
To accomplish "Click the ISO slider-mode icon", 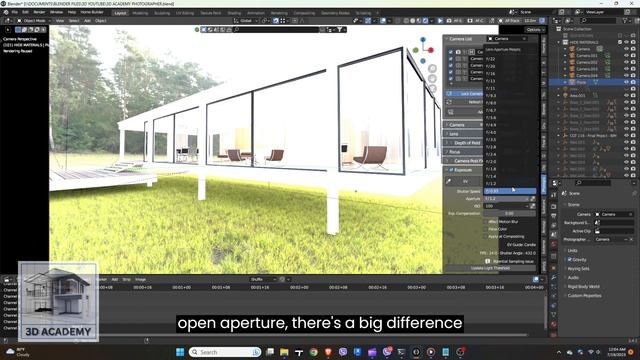I will coord(533,206).
